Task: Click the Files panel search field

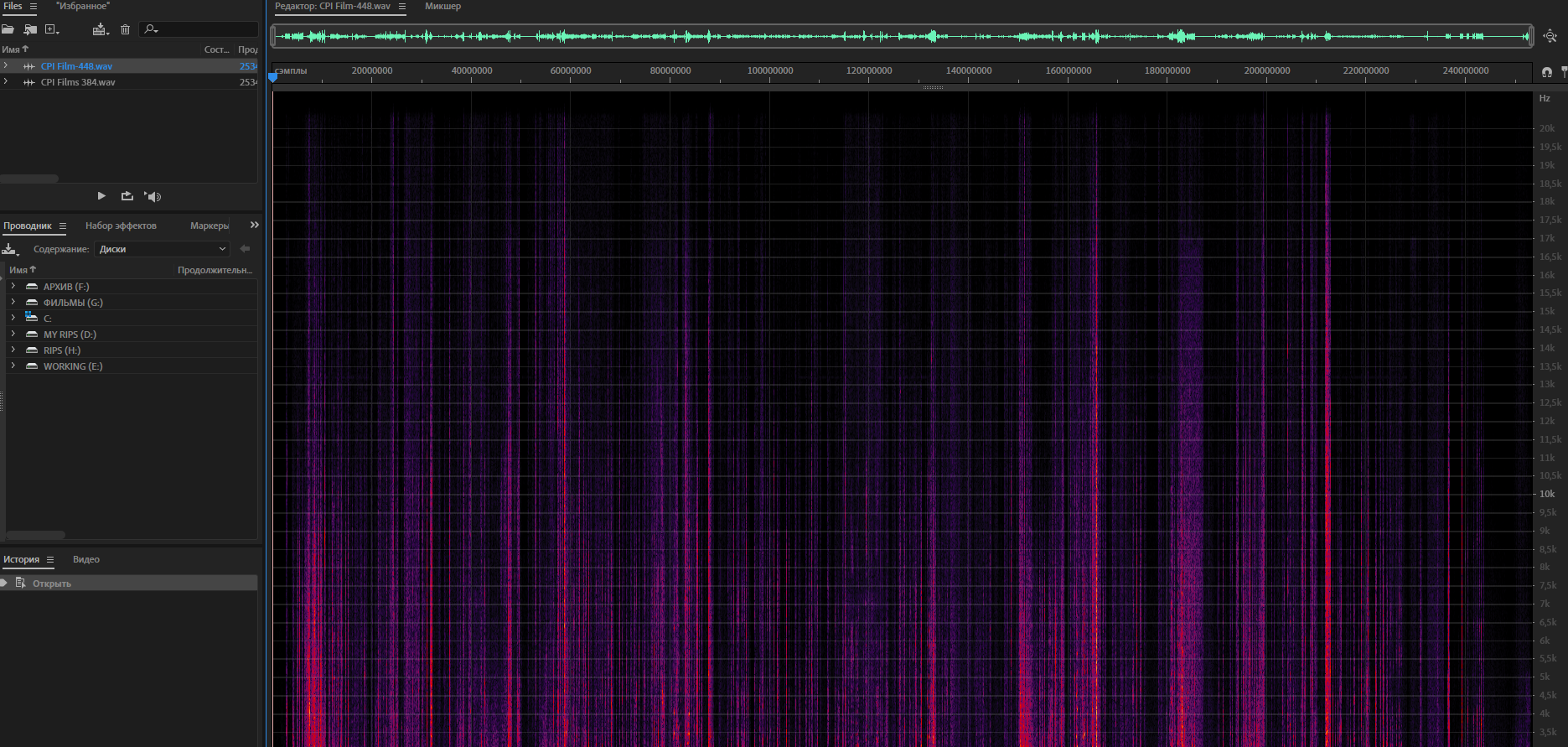Action: [201, 29]
